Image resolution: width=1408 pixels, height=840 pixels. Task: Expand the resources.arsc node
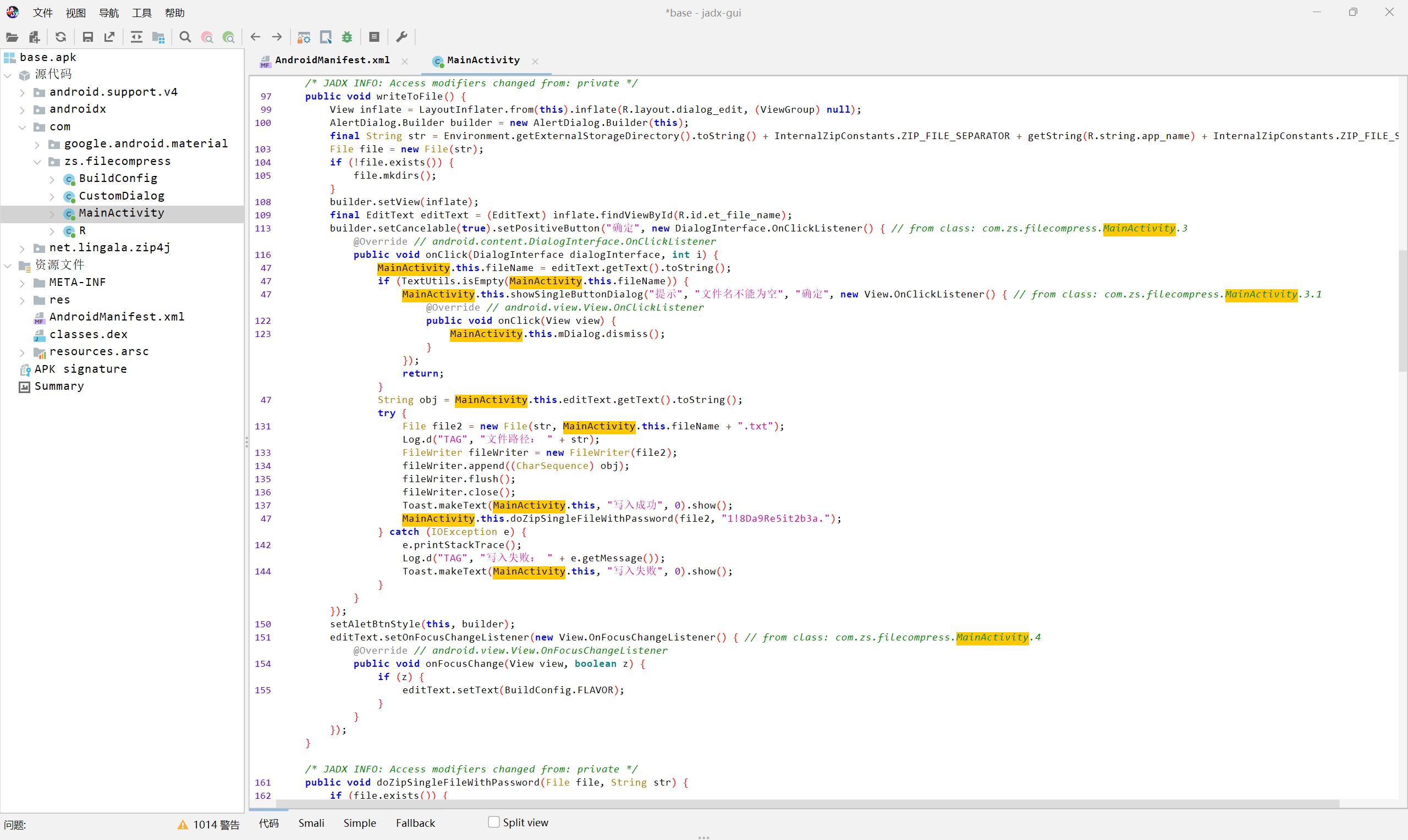pos(23,352)
